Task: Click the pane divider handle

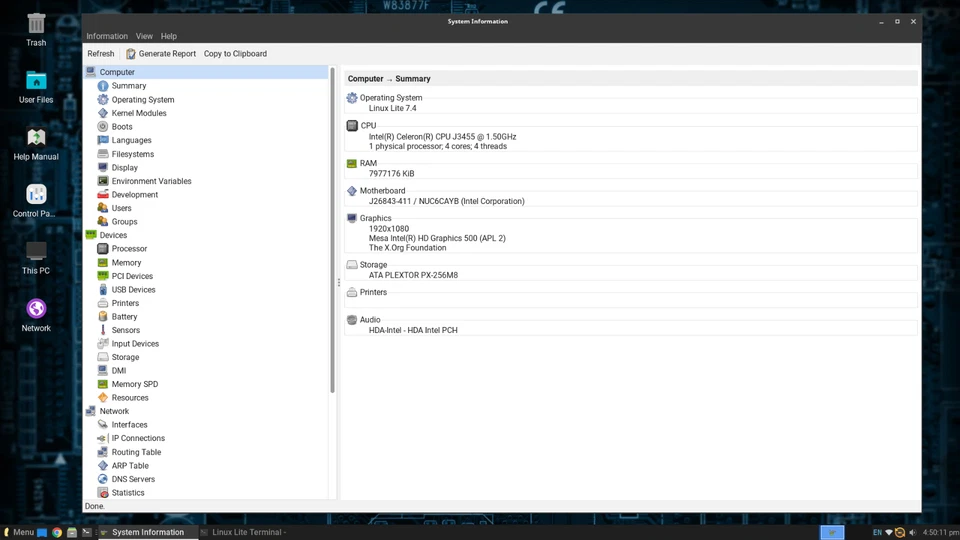Action: (339, 282)
